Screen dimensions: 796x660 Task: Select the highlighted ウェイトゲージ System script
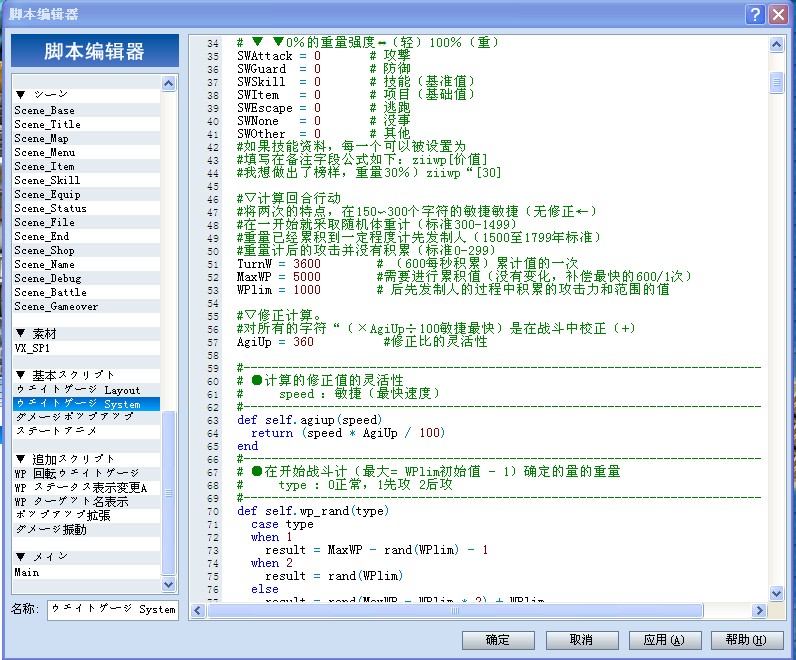pyautogui.click(x=87, y=404)
